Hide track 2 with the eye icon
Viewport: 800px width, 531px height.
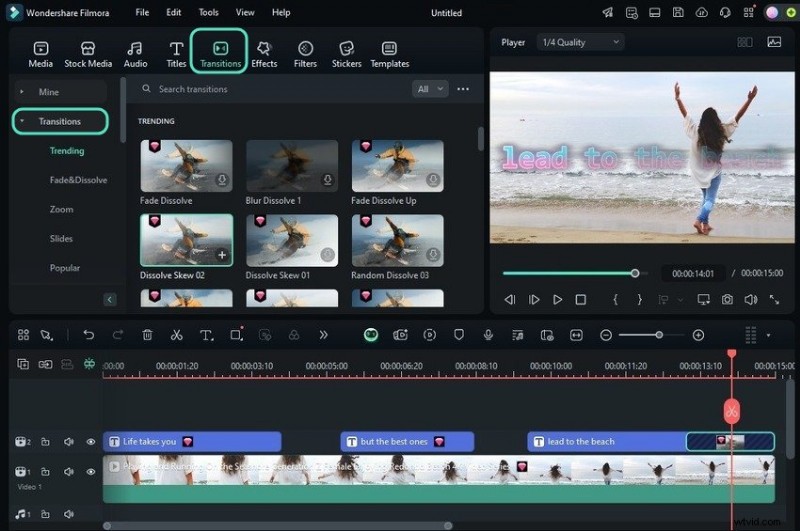click(x=91, y=442)
